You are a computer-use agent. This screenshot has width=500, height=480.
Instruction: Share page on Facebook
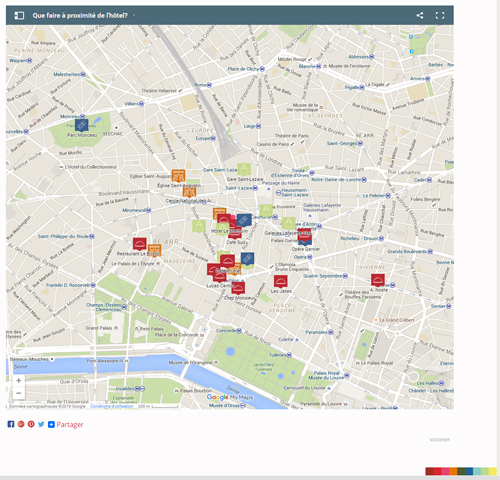11,424
